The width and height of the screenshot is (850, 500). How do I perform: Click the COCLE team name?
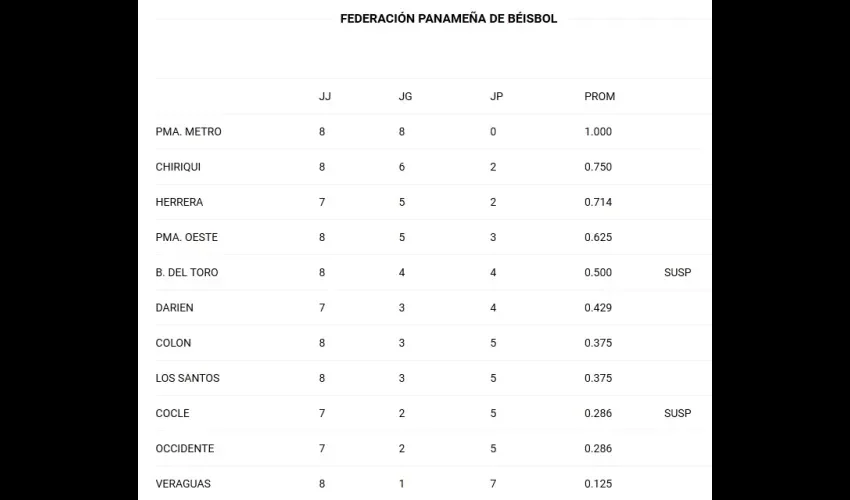pyautogui.click(x=172, y=414)
